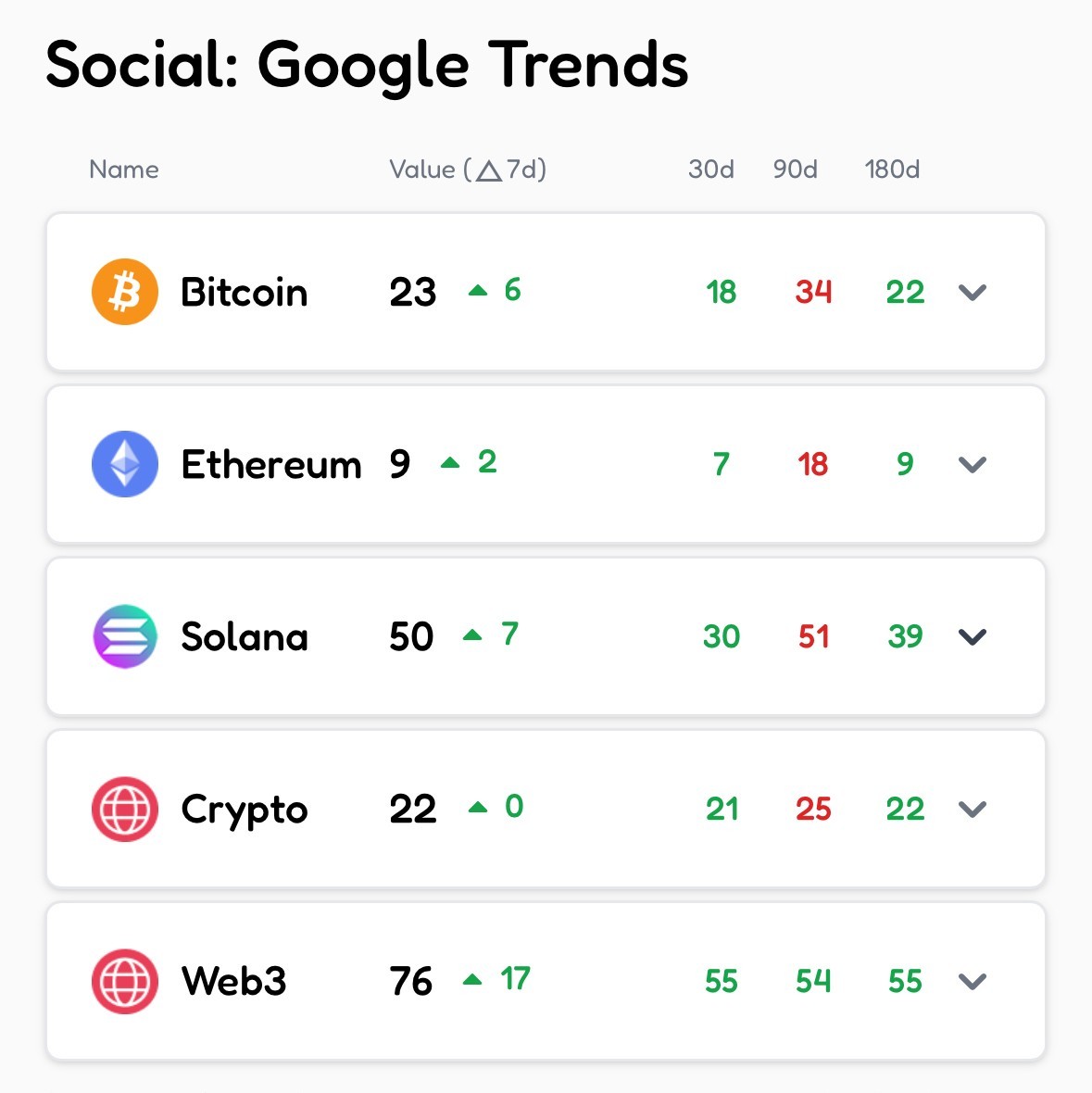The image size is (1092, 1093).
Task: Sort by Value 7d column header
Action: point(468,170)
